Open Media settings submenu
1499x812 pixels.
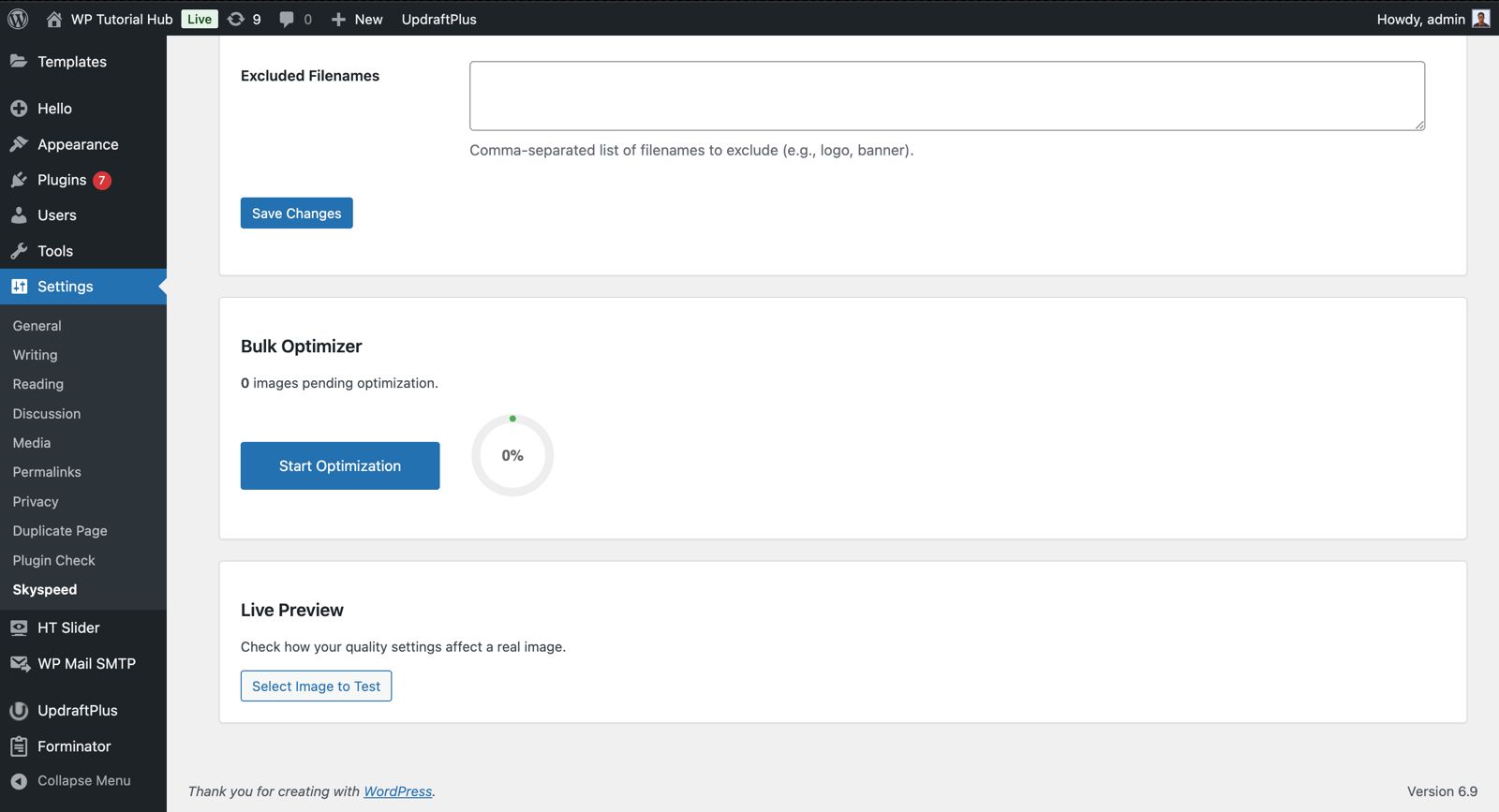32,443
